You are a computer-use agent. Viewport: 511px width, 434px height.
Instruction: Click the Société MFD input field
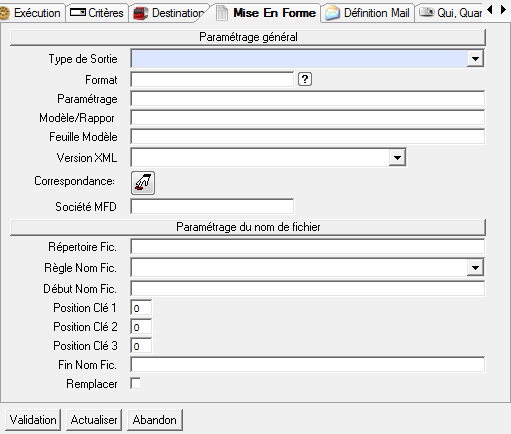coord(212,206)
